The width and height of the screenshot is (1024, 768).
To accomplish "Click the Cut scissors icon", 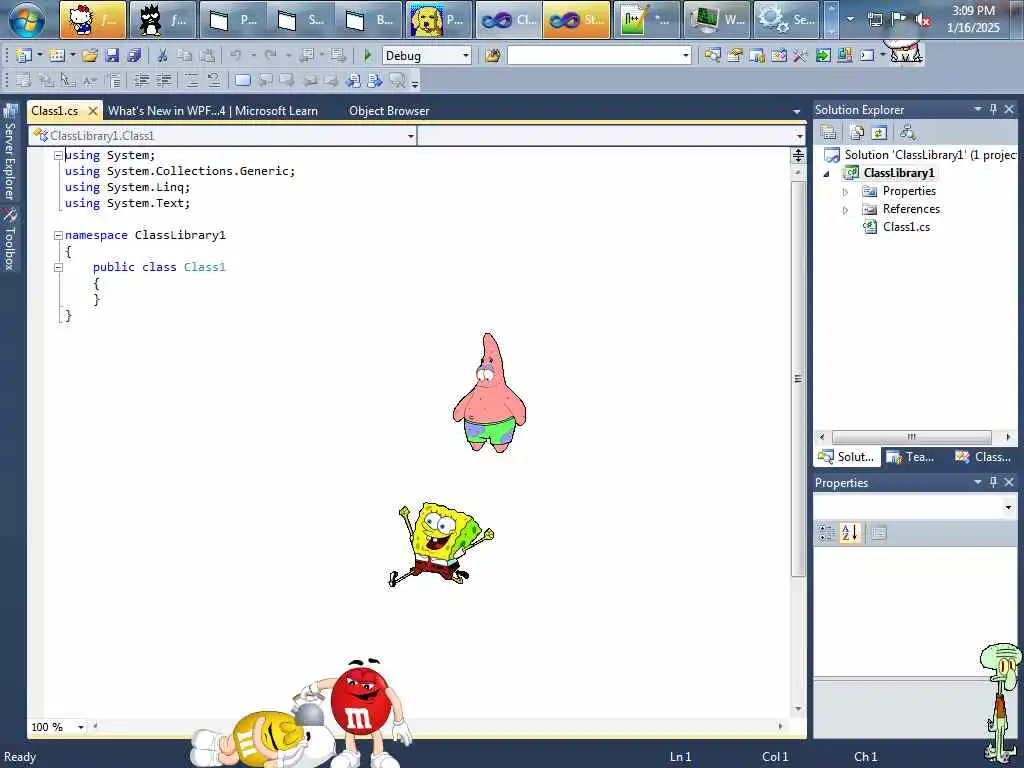I will 163,56.
